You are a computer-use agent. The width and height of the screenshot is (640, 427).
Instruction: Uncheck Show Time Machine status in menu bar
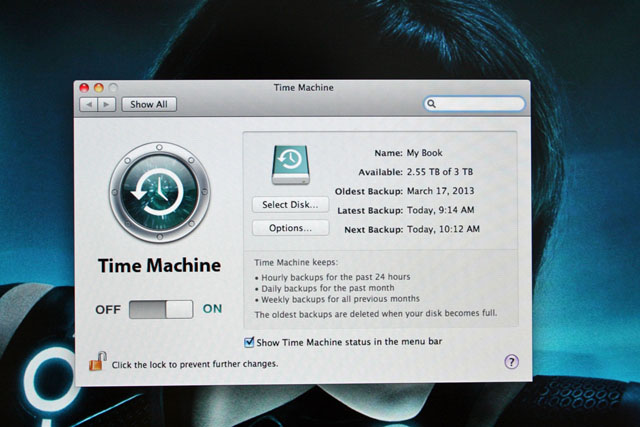(x=249, y=342)
